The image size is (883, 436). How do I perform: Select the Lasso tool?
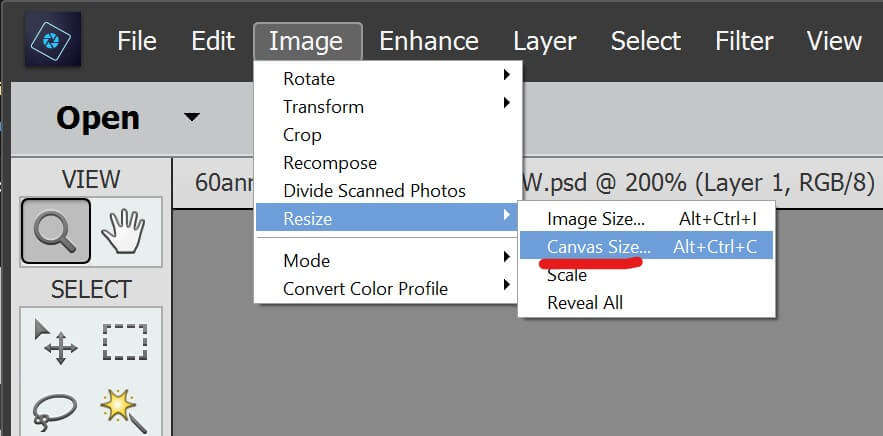click(x=55, y=410)
